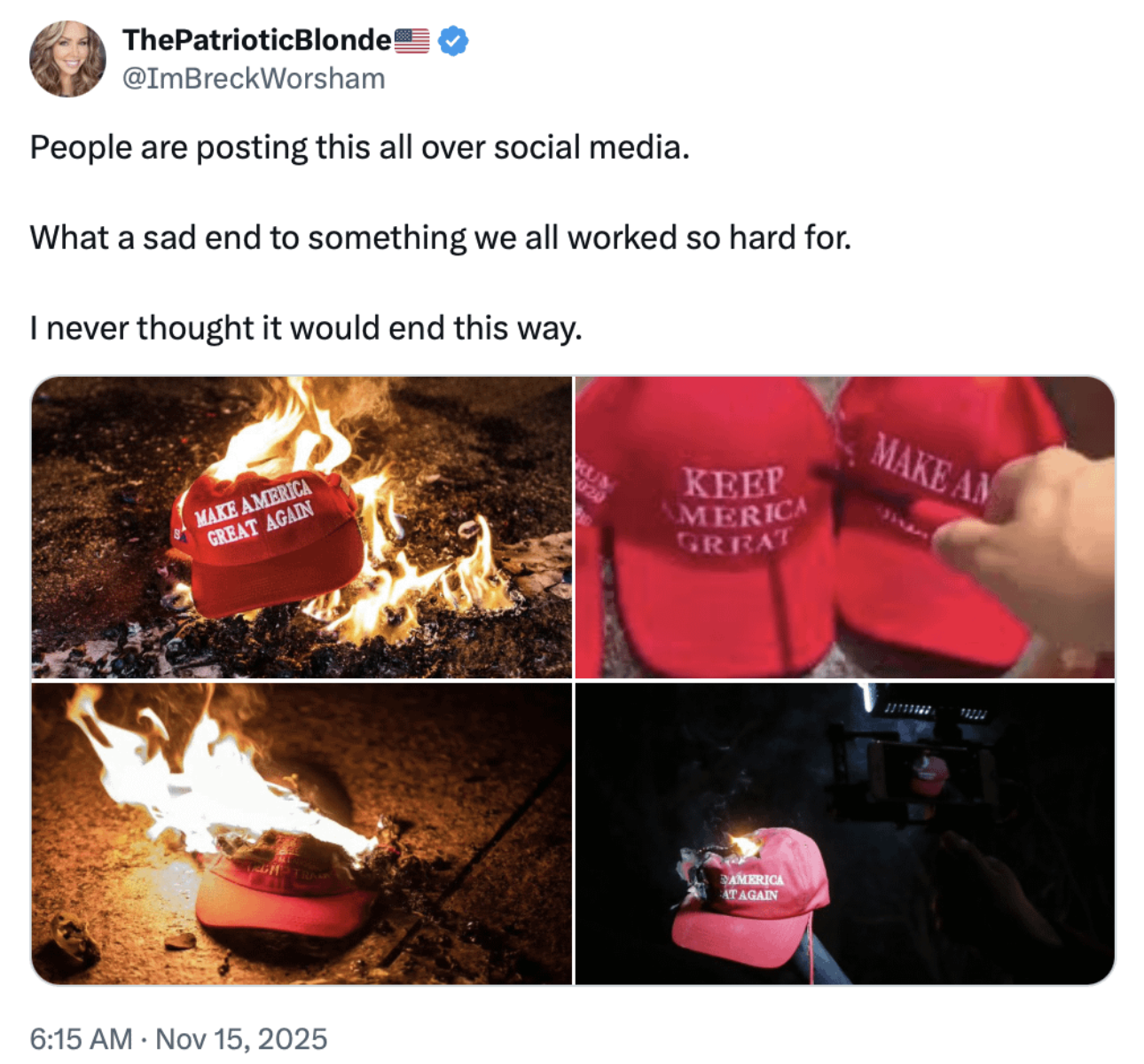Click the Nov 15, 2025 date
1144x1064 pixels.
[241, 1038]
